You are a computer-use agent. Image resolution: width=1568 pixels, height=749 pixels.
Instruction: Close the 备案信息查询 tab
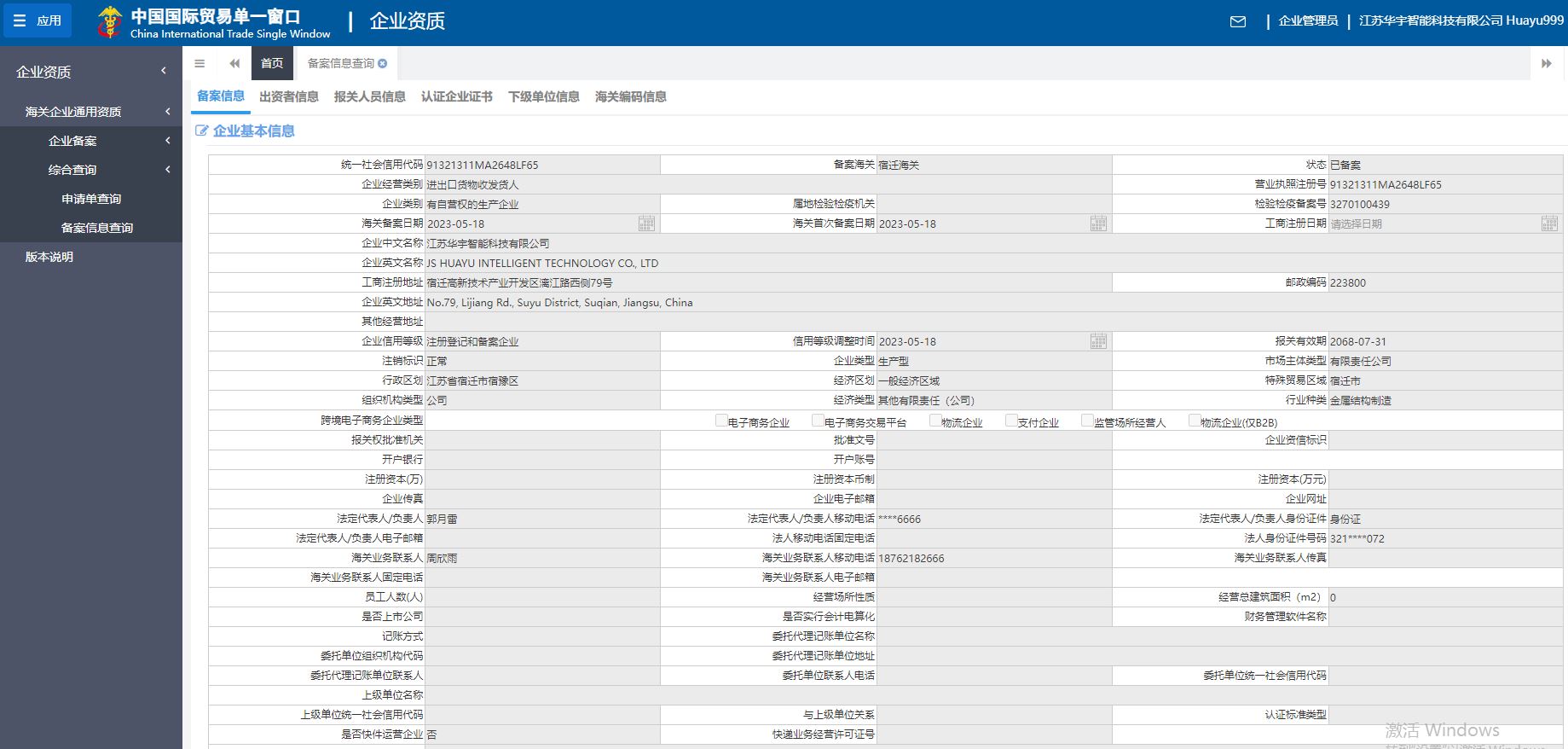click(x=383, y=63)
